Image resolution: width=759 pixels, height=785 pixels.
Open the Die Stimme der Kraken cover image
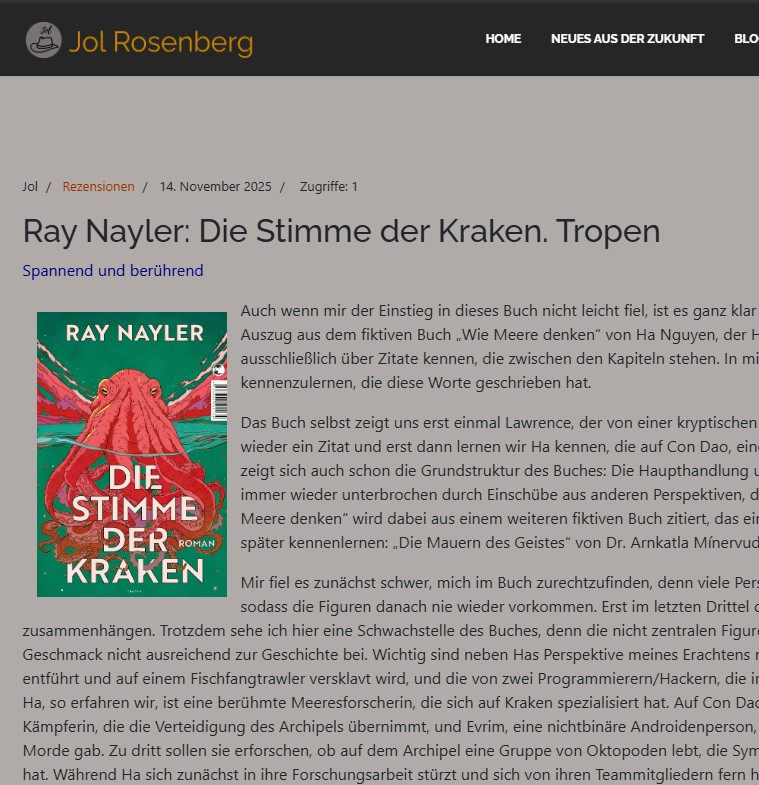pos(132,454)
